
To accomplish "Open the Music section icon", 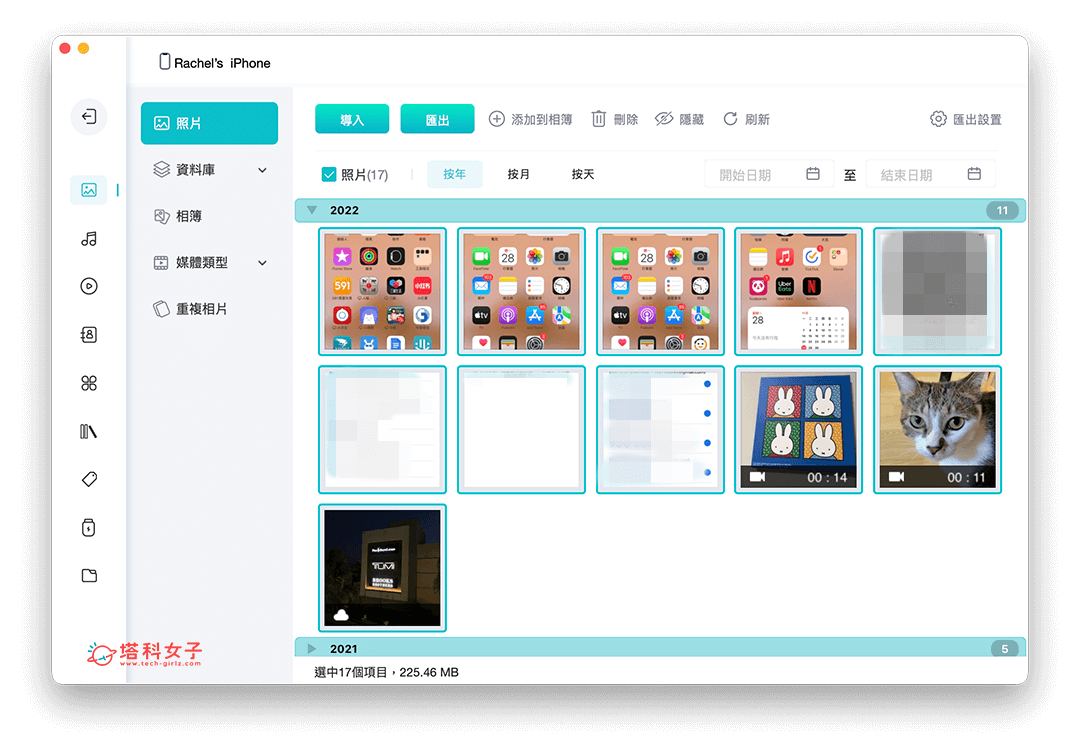I will tap(89, 238).
